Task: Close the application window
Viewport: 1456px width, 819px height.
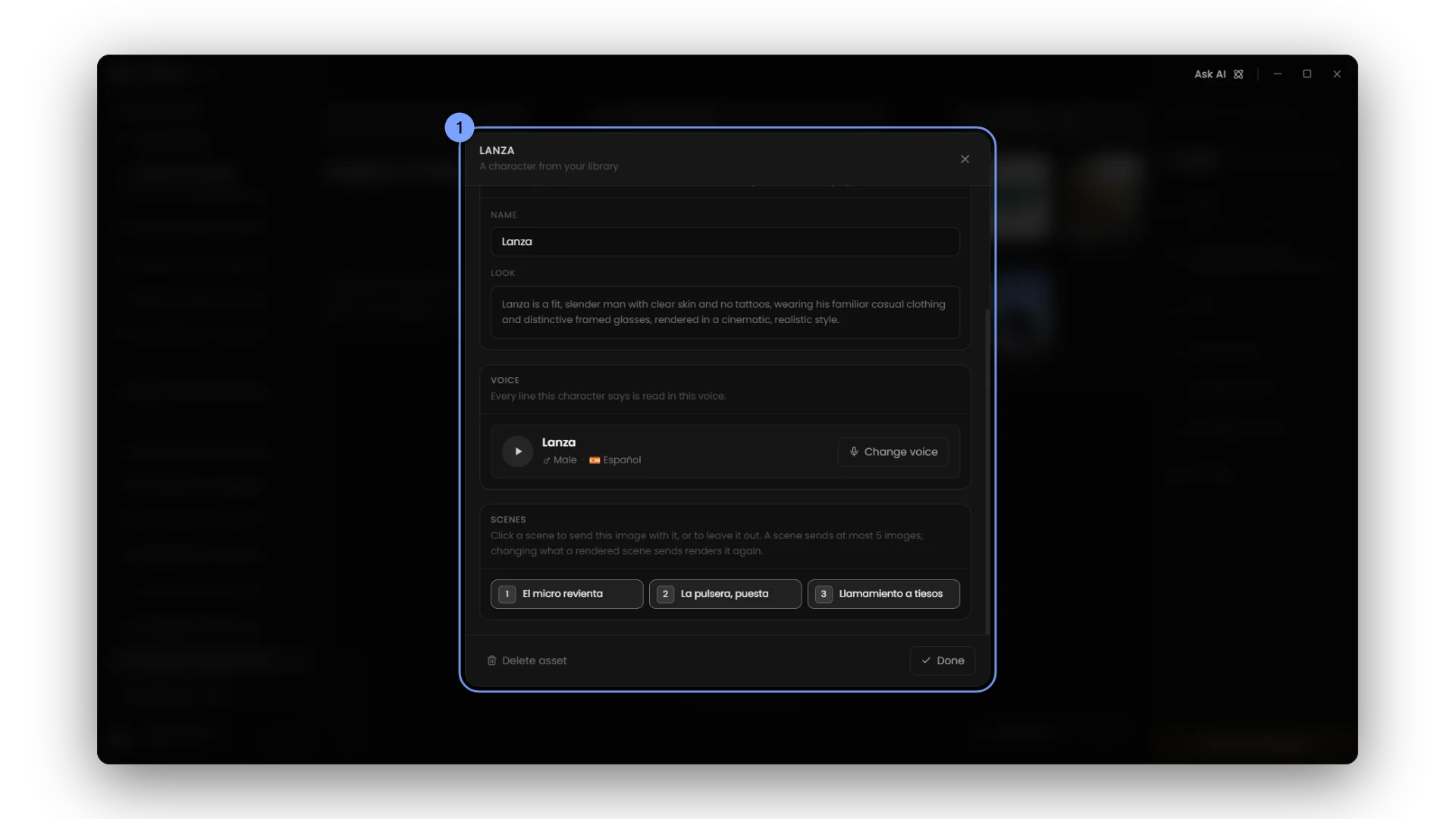Action: tap(1337, 74)
